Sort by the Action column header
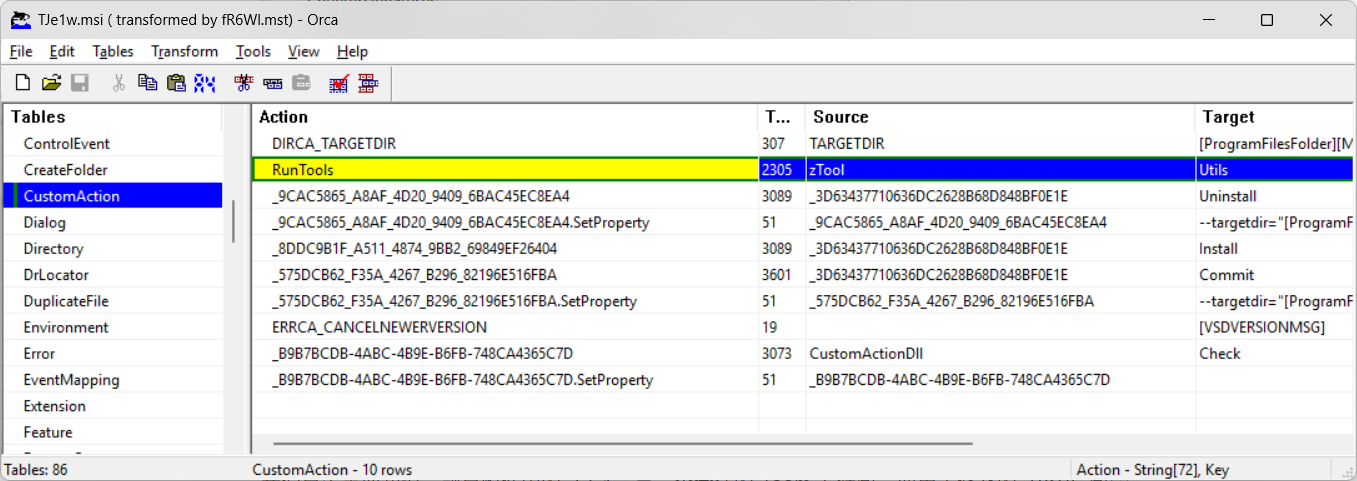Image resolution: width=1357 pixels, height=481 pixels. [505, 117]
